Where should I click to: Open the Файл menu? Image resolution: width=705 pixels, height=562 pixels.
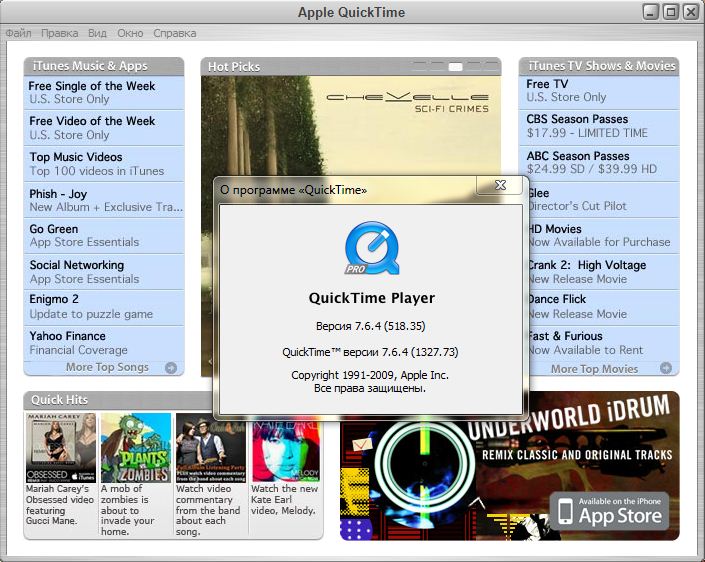coord(18,33)
